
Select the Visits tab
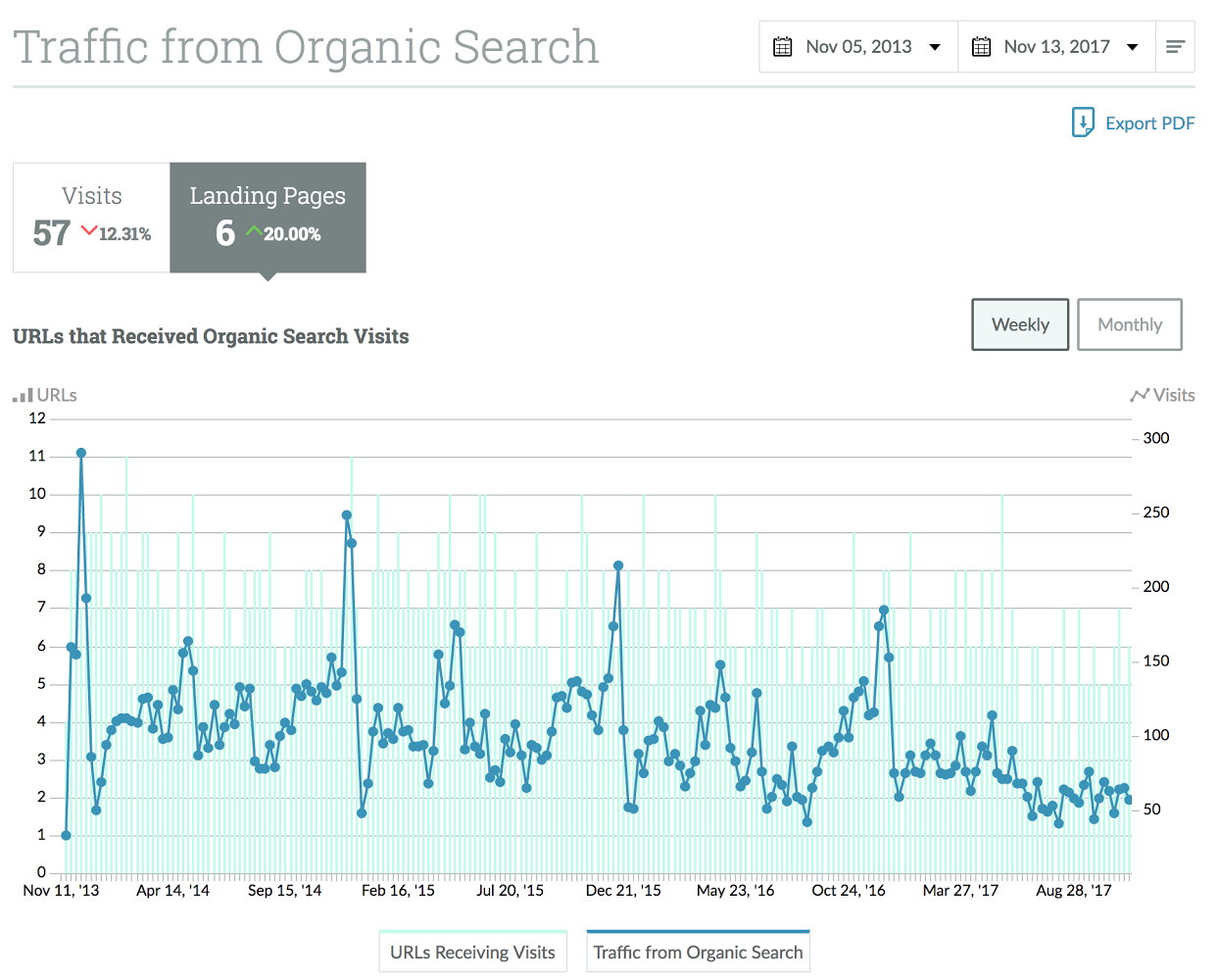[91, 217]
